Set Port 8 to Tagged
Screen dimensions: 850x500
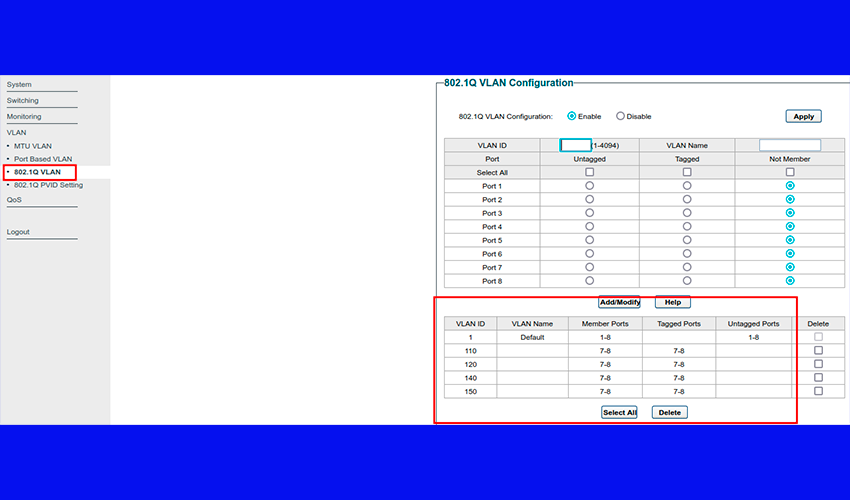[x=687, y=280]
